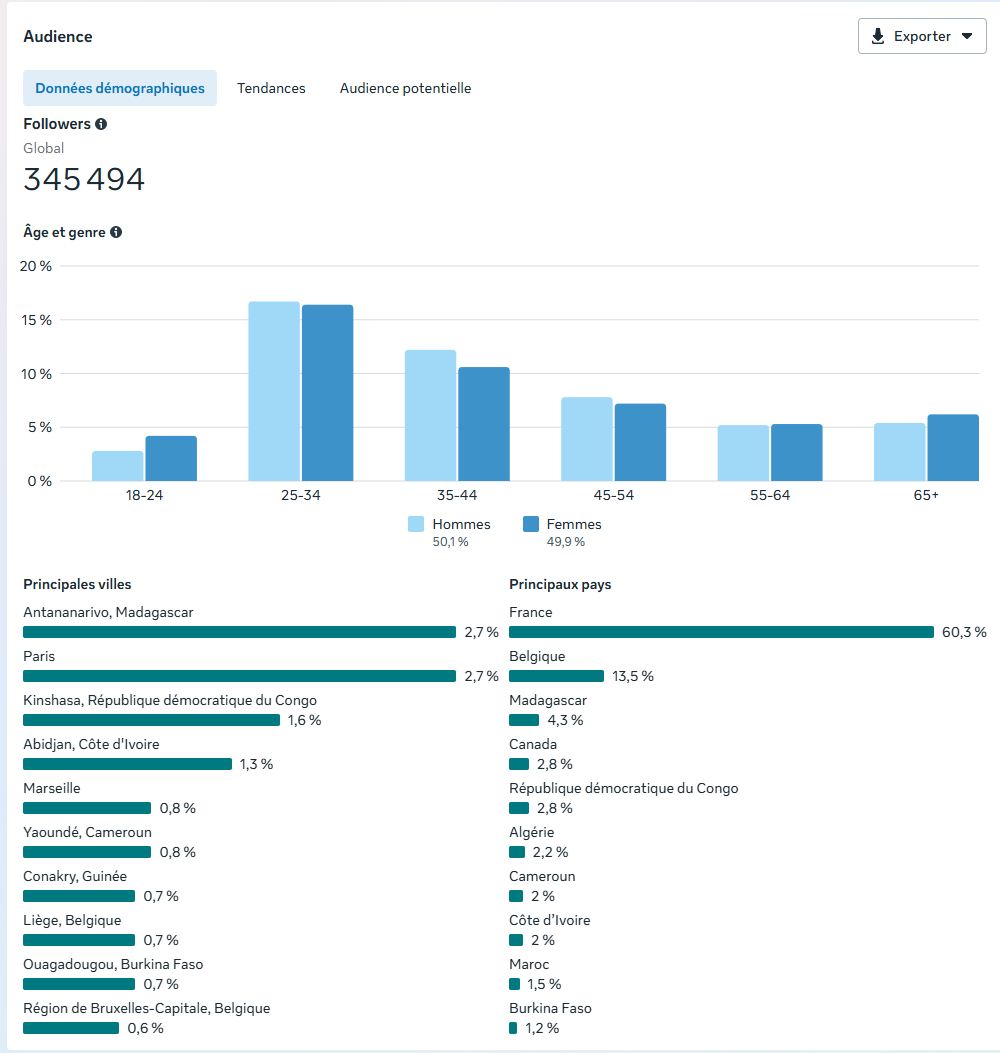The height and width of the screenshot is (1053, 1000).
Task: Click the France country bar
Action: click(721, 632)
